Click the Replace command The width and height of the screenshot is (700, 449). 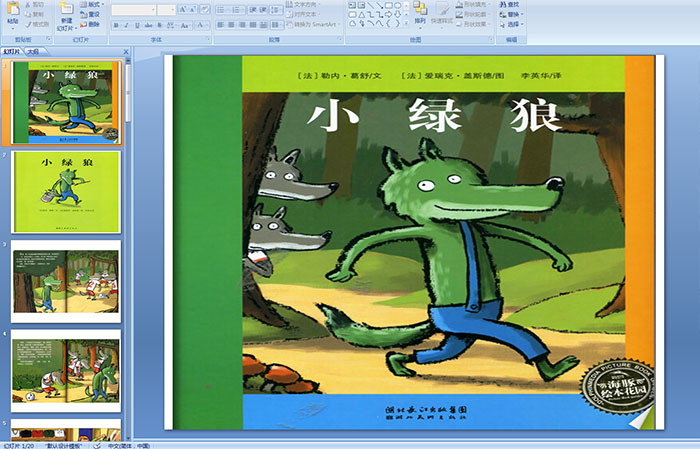click(512, 14)
